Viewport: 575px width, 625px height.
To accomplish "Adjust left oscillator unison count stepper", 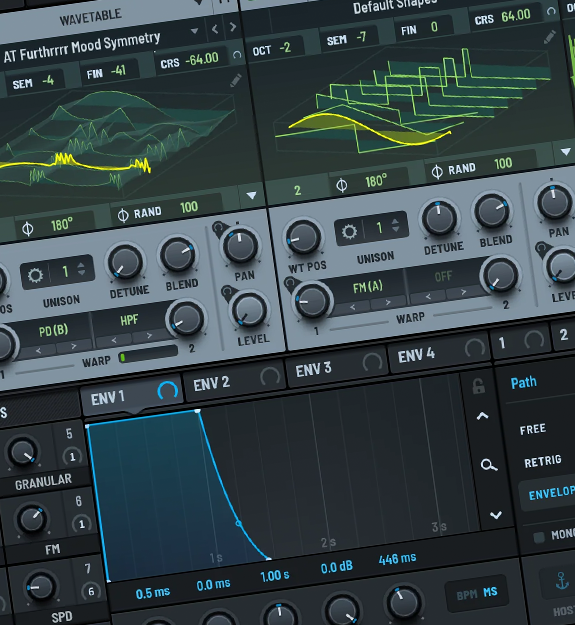I will (81, 269).
